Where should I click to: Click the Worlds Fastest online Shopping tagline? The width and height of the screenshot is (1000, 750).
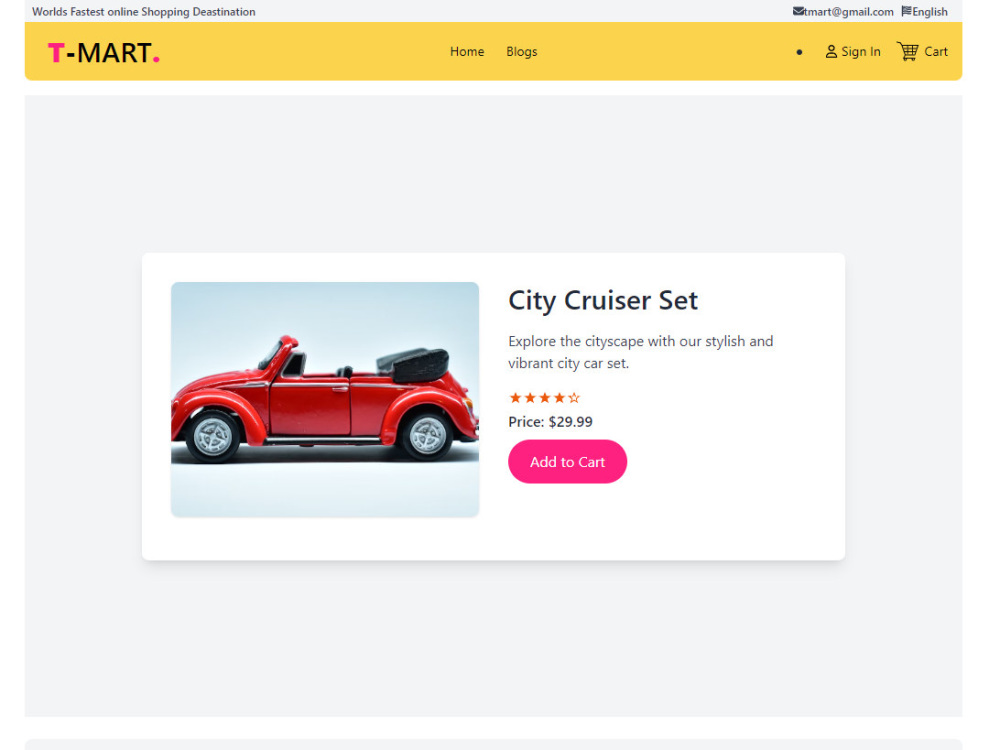(143, 11)
